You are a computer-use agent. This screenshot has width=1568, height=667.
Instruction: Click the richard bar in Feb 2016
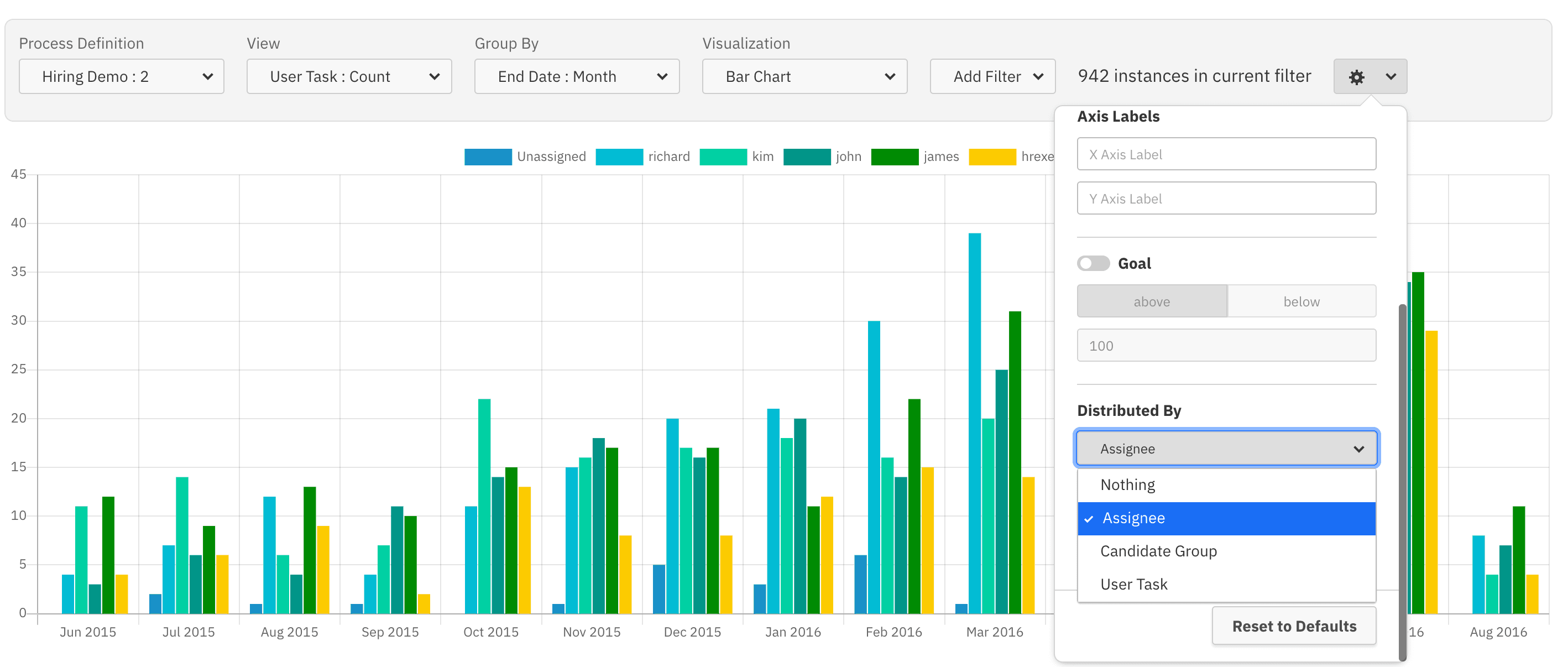point(874,467)
